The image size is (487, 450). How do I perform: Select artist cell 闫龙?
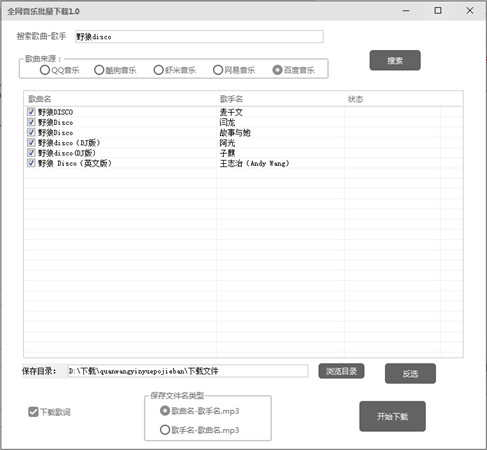[227, 122]
